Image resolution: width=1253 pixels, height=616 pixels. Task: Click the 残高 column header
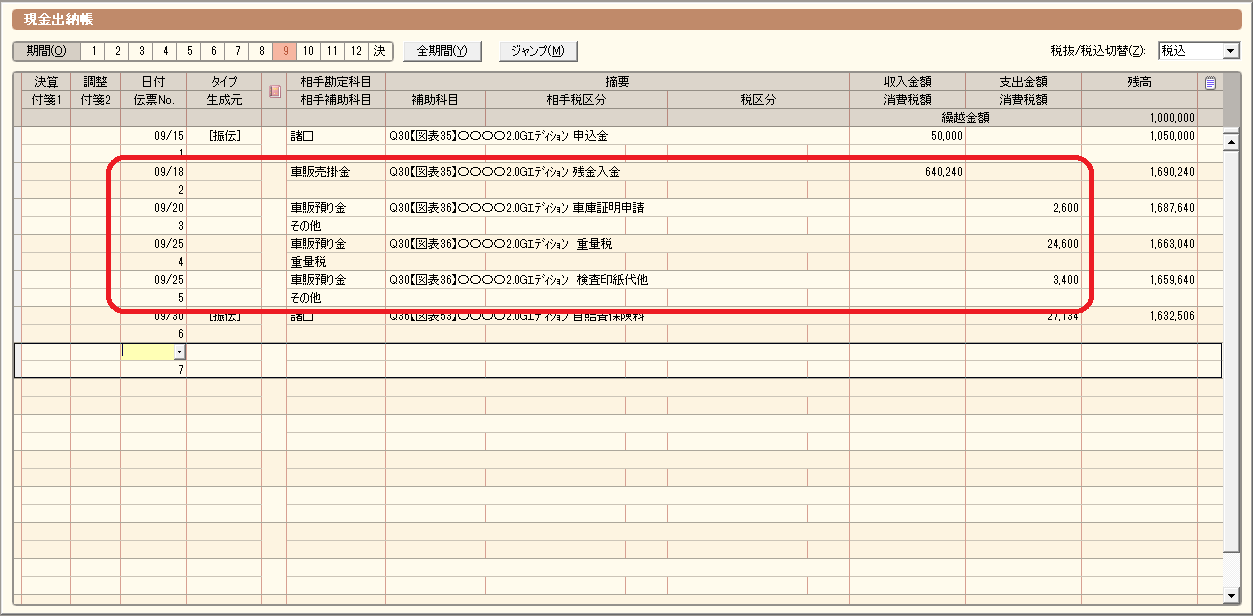(1139, 82)
